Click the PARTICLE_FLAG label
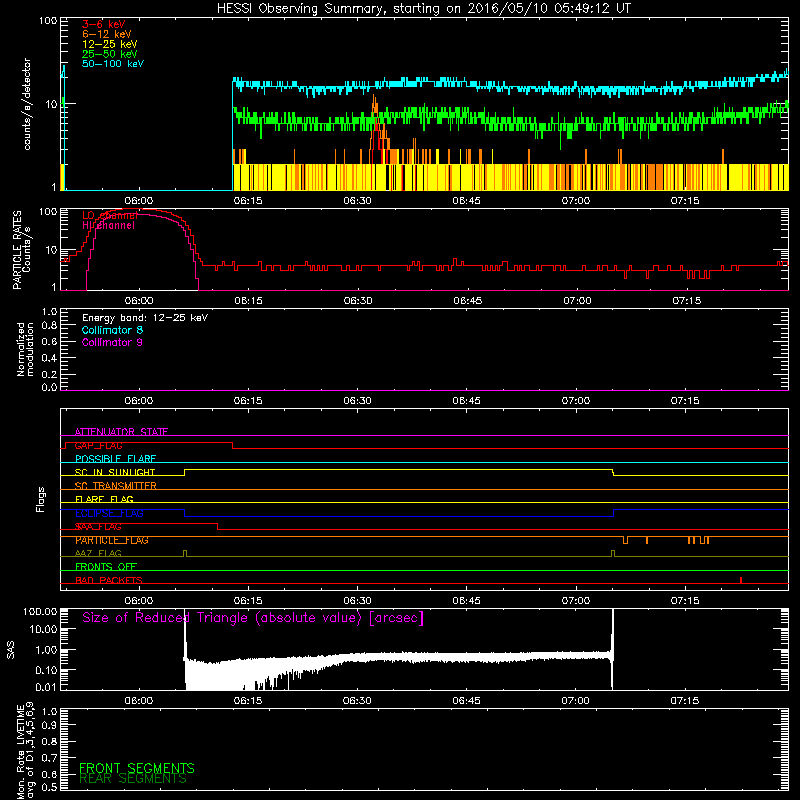The width and height of the screenshot is (800, 800). pyautogui.click(x=112, y=540)
